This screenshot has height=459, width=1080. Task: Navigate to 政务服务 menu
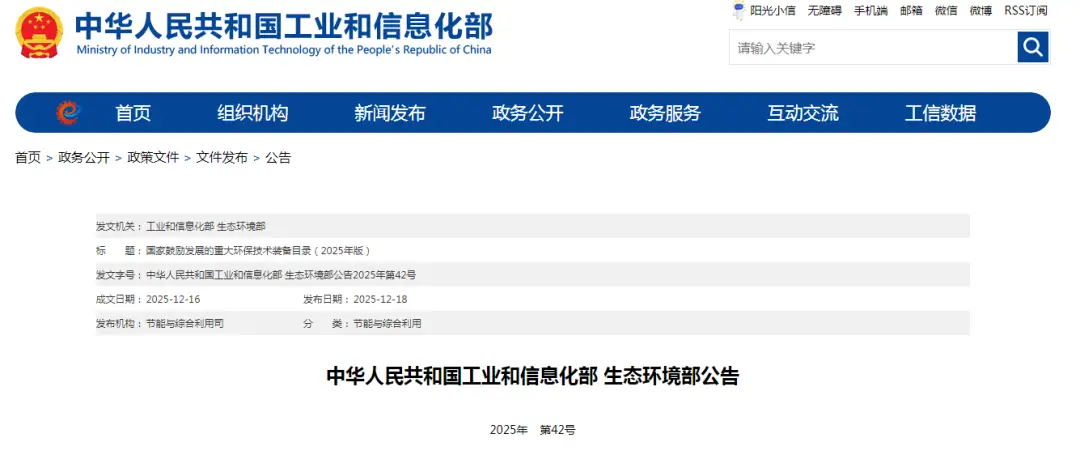click(665, 113)
